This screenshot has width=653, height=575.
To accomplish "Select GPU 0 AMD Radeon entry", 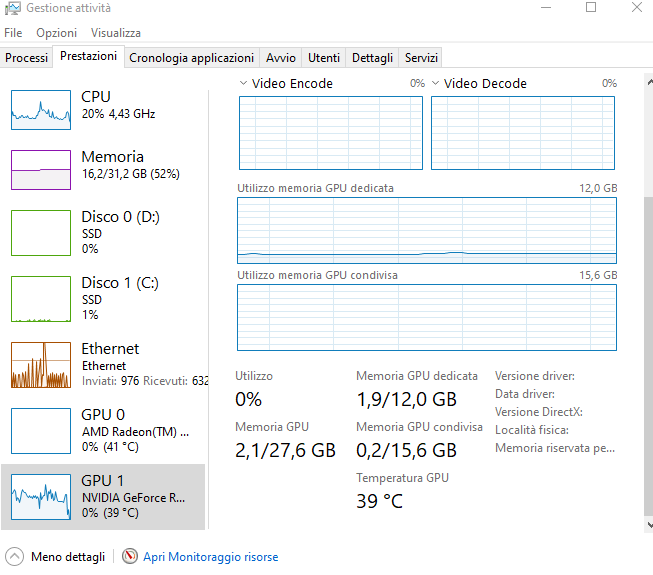I will tap(103, 431).
